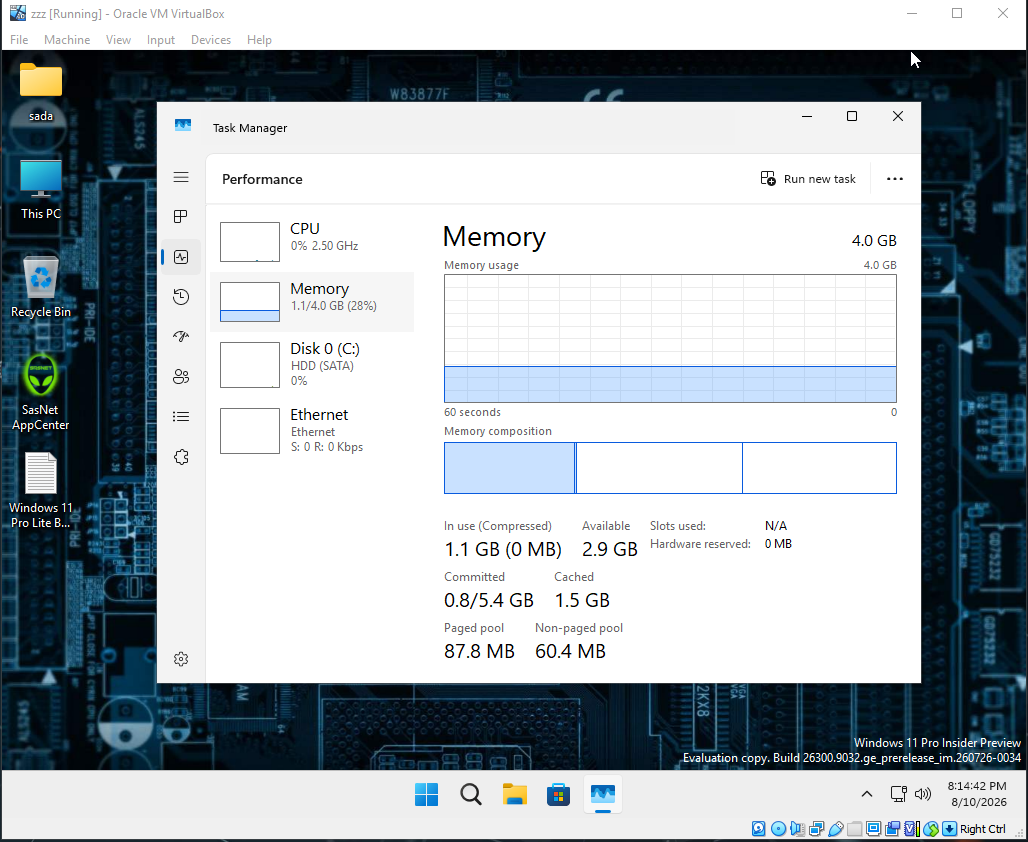Click the 1.5 GB Cached value
The image size is (1028, 842).
(582, 600)
